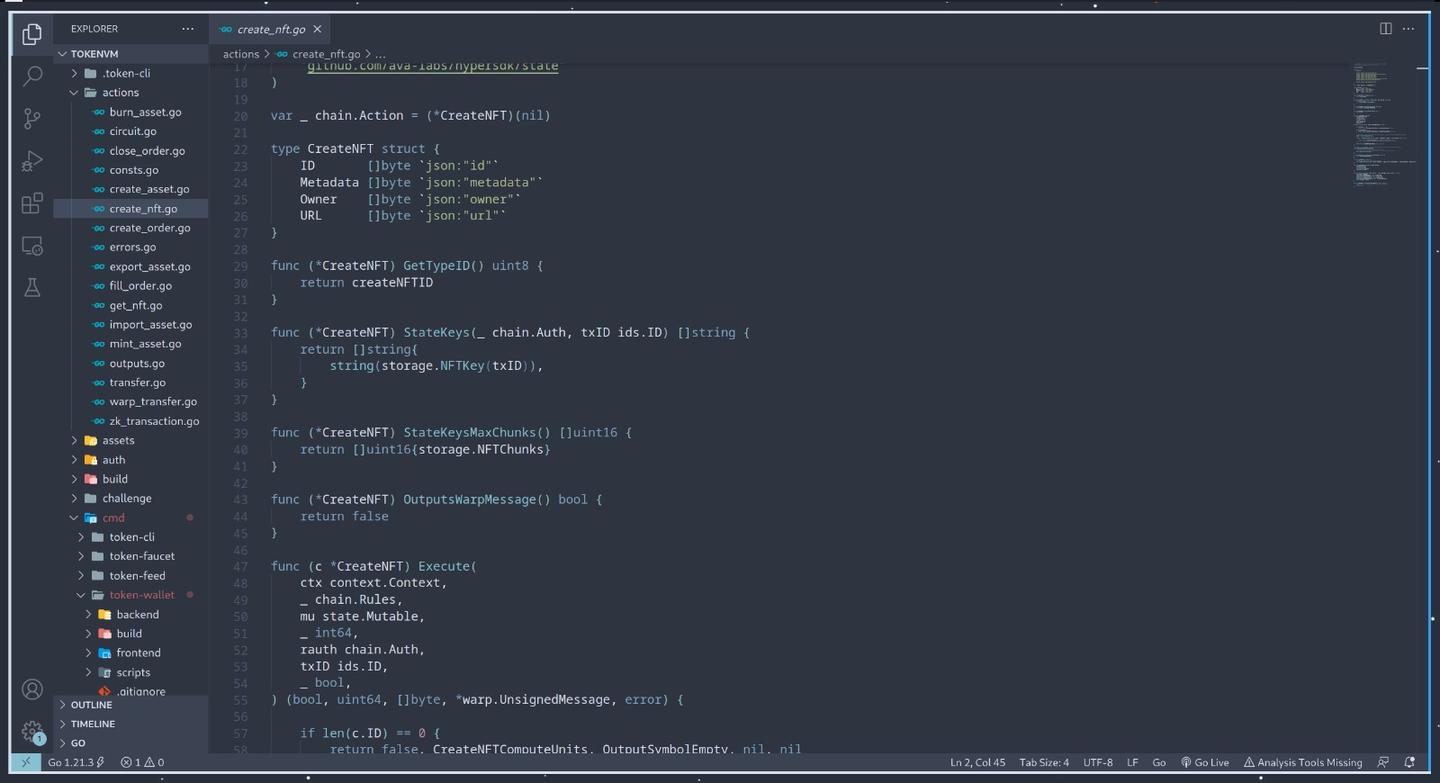Image resolution: width=1440 pixels, height=783 pixels.
Task: Open the Extensions view
Action: pyautogui.click(x=32, y=203)
